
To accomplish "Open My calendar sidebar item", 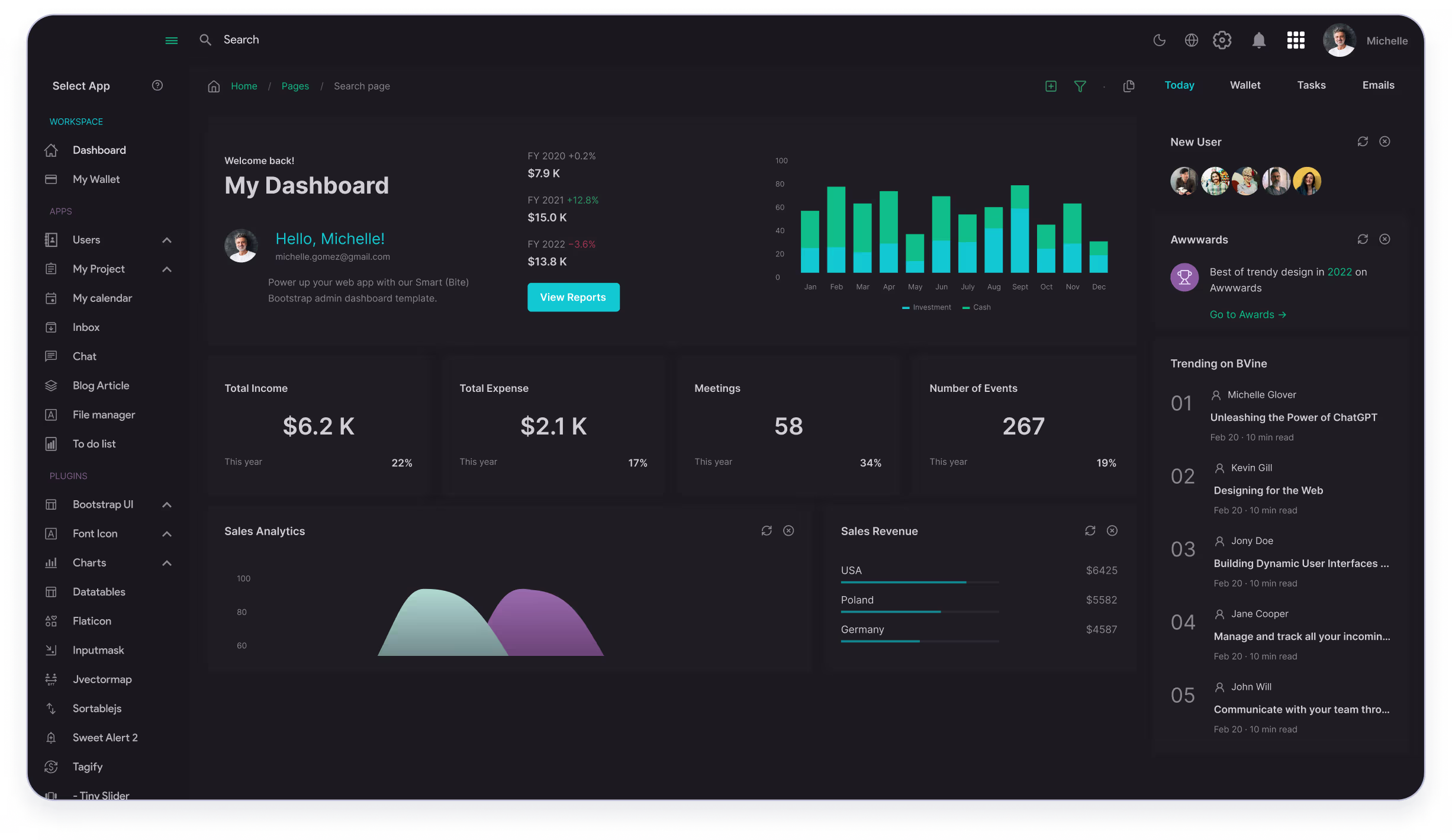I will (89, 298).
